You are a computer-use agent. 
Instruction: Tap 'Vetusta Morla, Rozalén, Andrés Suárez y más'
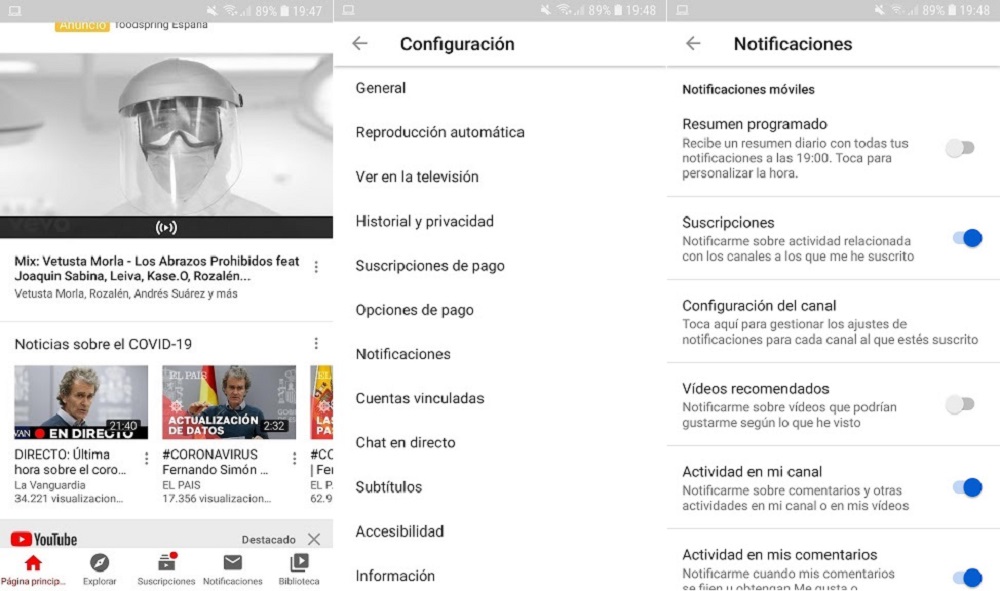point(126,294)
